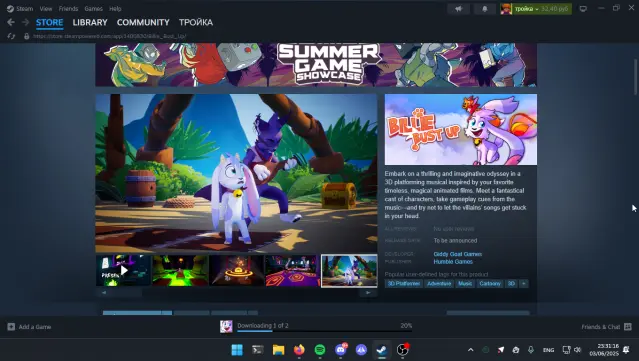Select the dark spotlight screenshot thumbnail
Viewport: 639px width, 361px height.
[x=236, y=271]
